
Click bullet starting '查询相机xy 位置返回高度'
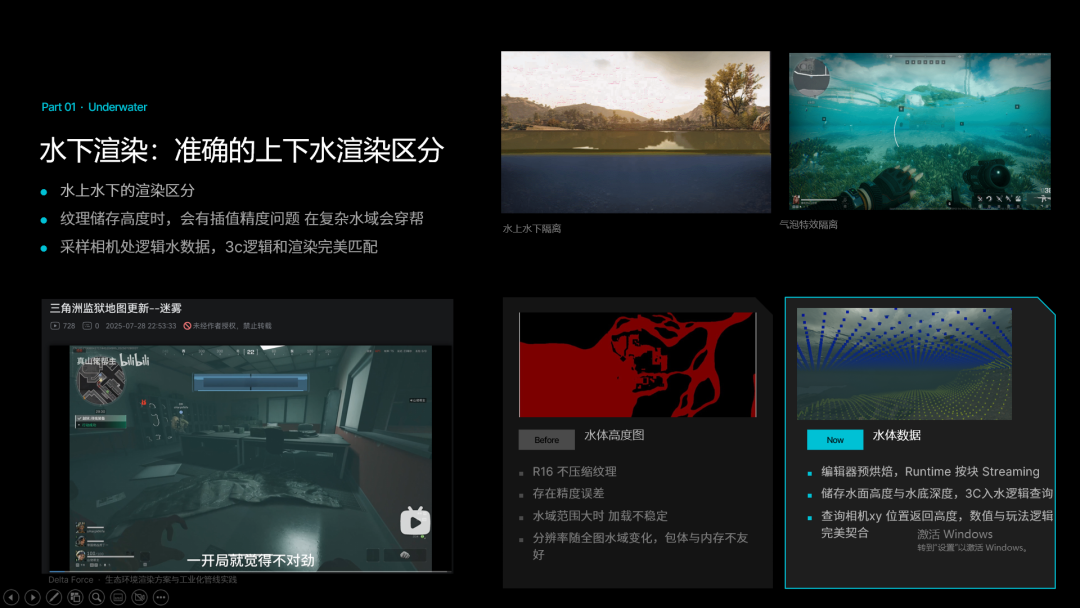(x=937, y=524)
